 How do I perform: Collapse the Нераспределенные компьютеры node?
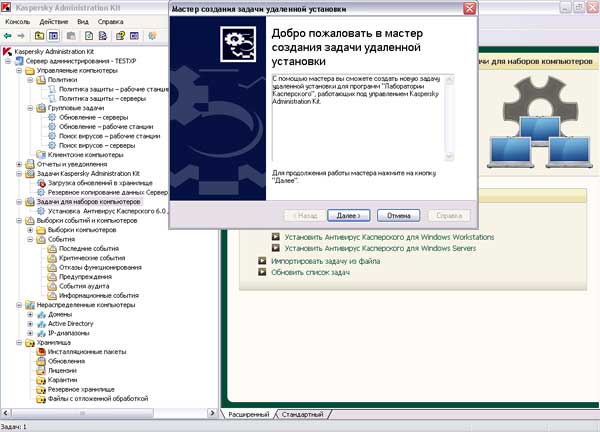coord(19,305)
